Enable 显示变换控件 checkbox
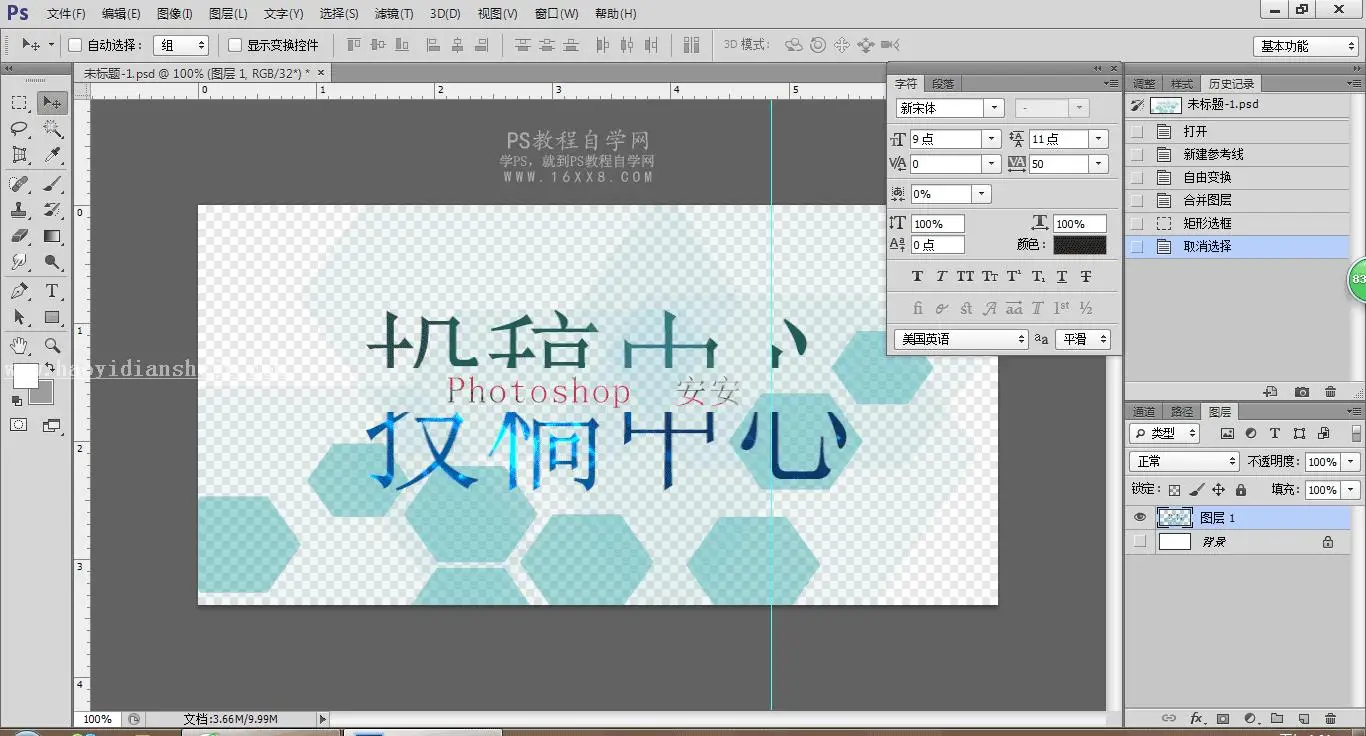 pyautogui.click(x=235, y=45)
